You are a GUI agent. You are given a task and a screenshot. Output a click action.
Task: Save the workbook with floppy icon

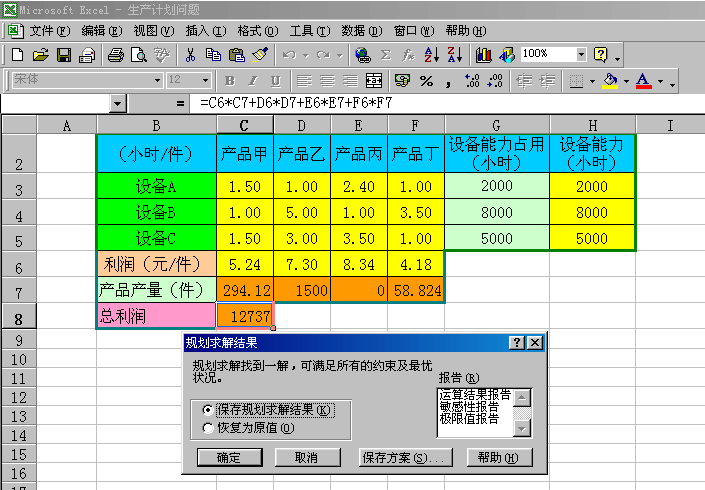[x=64, y=55]
